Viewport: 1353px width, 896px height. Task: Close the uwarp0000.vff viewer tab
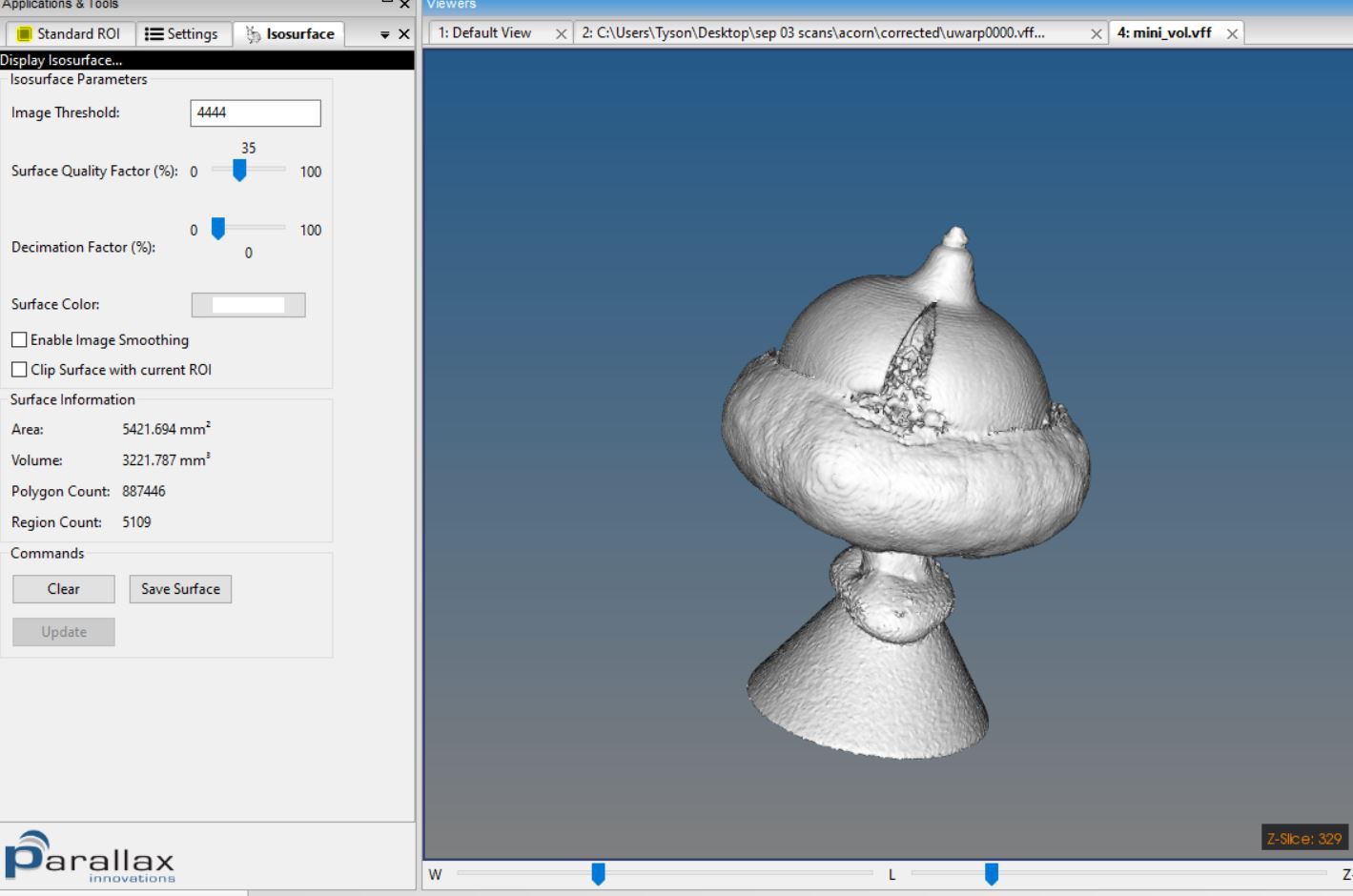click(x=1097, y=33)
